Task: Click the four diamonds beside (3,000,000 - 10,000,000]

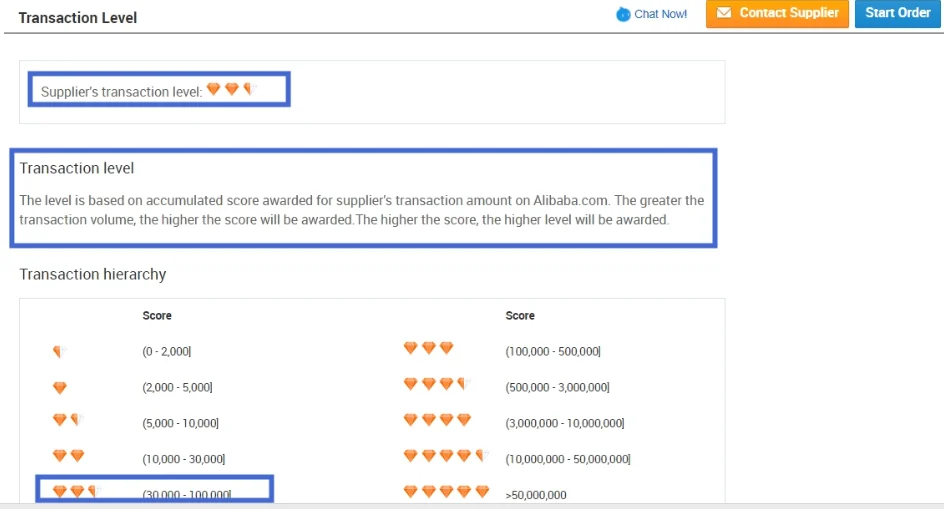Action: pos(437,420)
